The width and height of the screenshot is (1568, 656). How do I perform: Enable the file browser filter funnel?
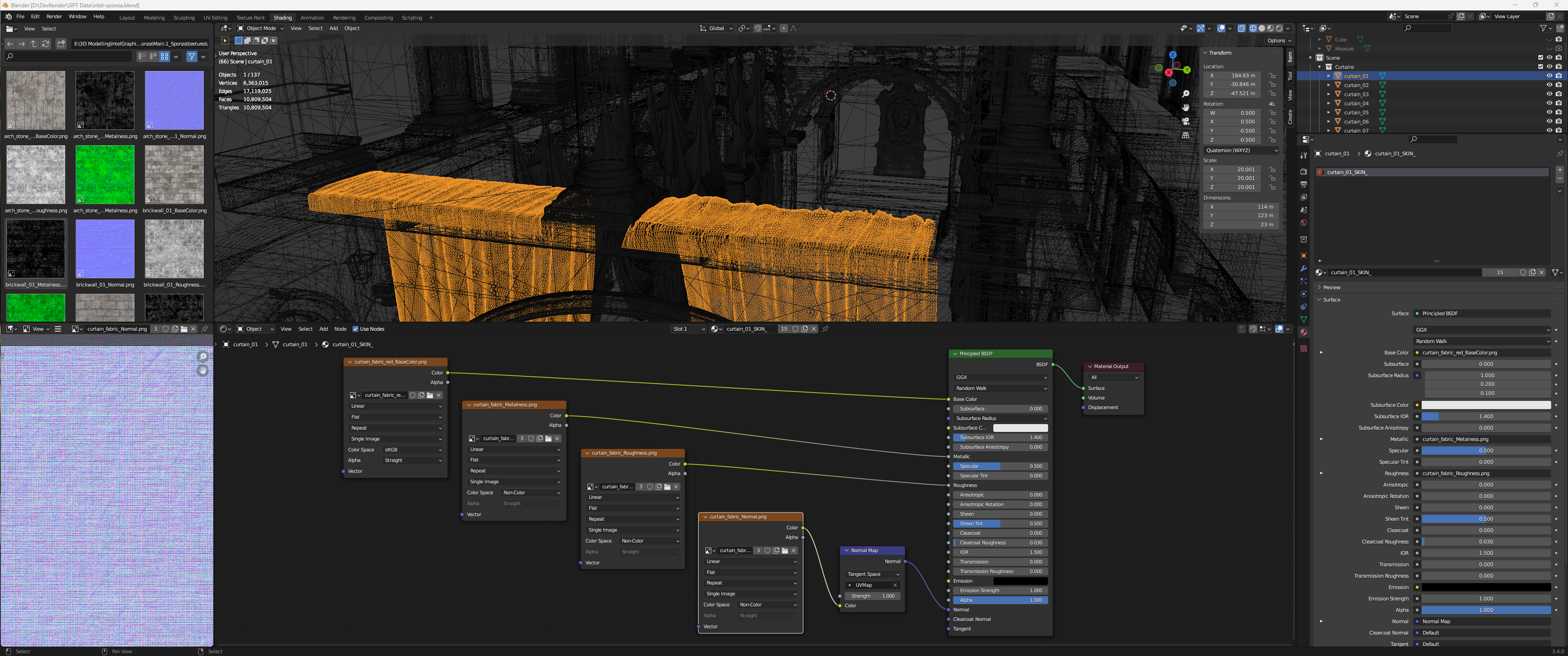tap(192, 56)
